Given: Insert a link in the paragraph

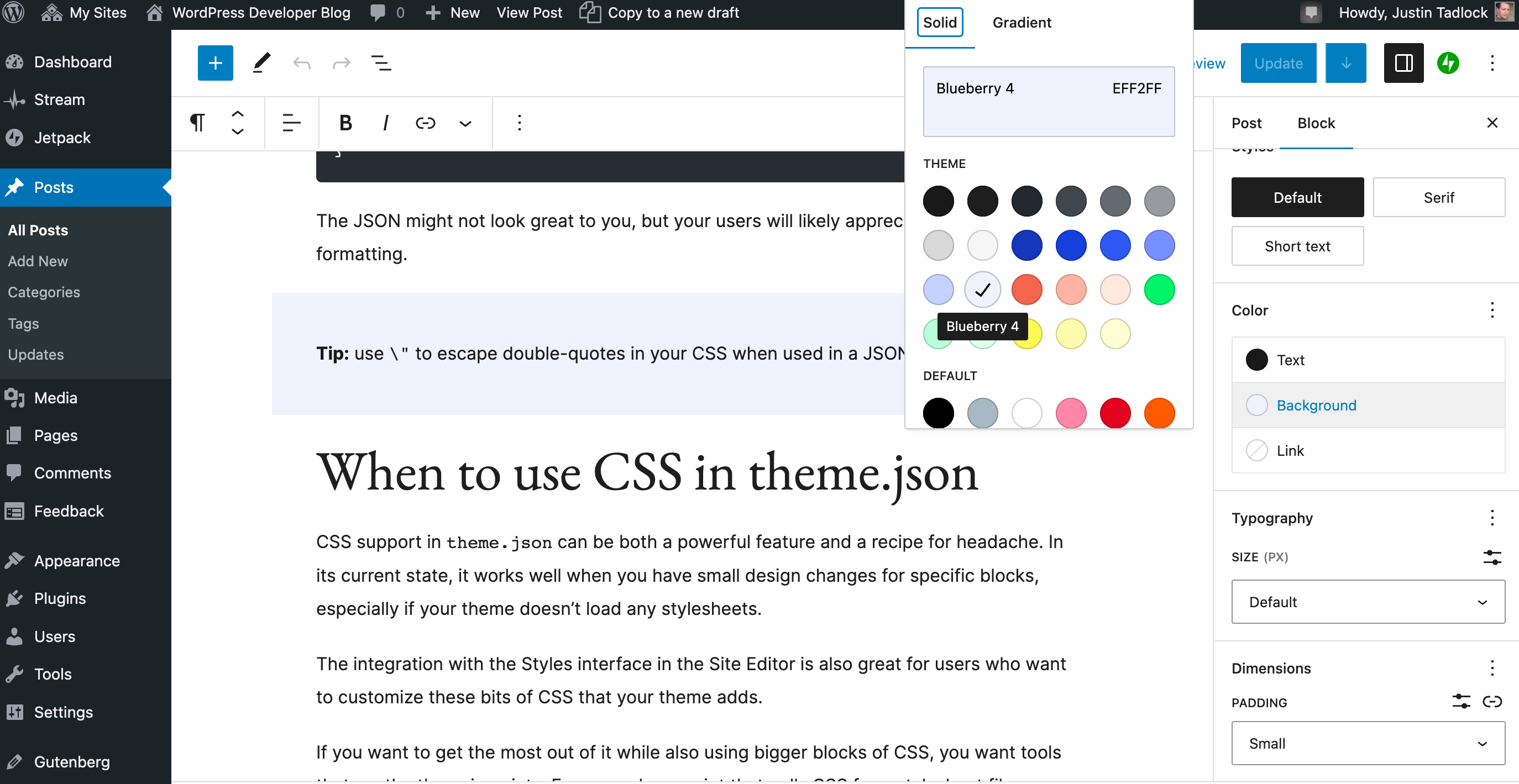Looking at the screenshot, I should [x=425, y=123].
